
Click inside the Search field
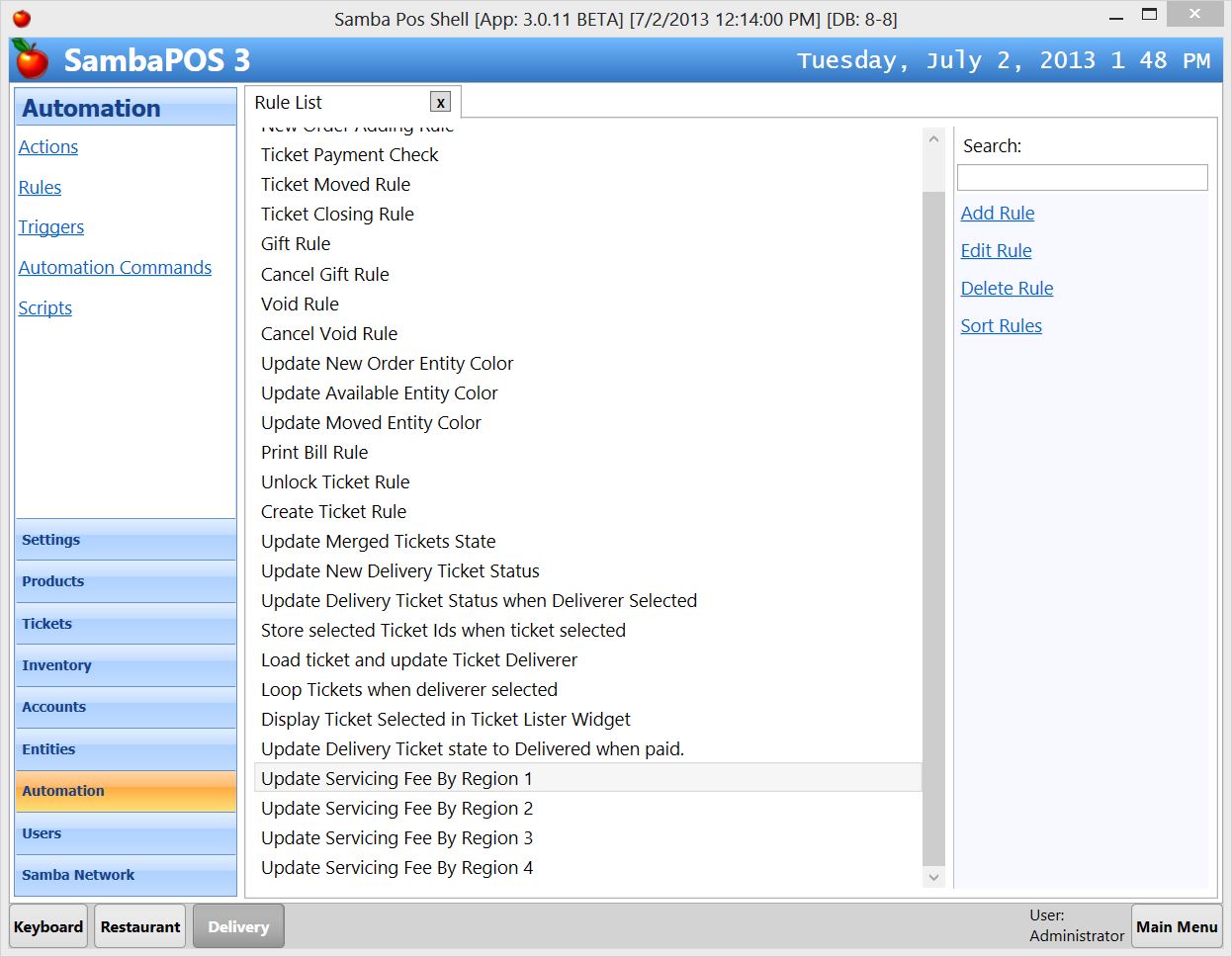[1082, 177]
